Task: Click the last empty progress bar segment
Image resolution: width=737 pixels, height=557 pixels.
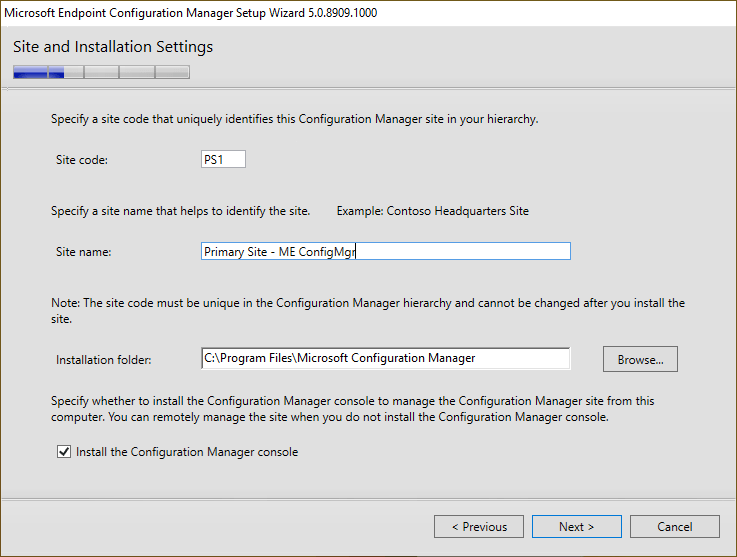Action: (172, 72)
